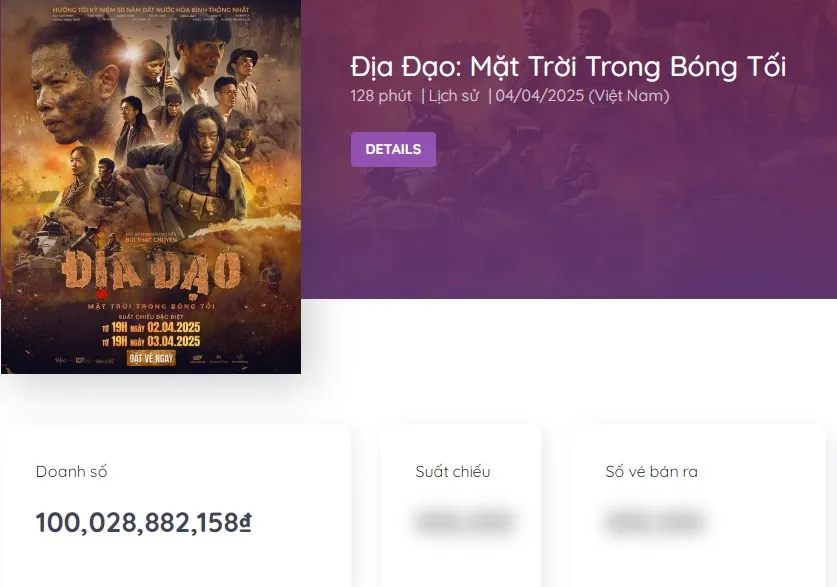The width and height of the screenshot is (837, 587).
Task: Click the DETAILS button
Action: tap(393, 149)
